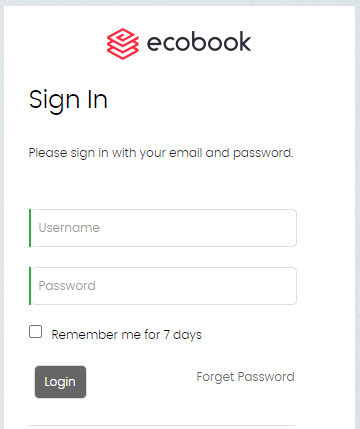Select the Sign In heading
The height and width of the screenshot is (429, 360).
point(68,99)
